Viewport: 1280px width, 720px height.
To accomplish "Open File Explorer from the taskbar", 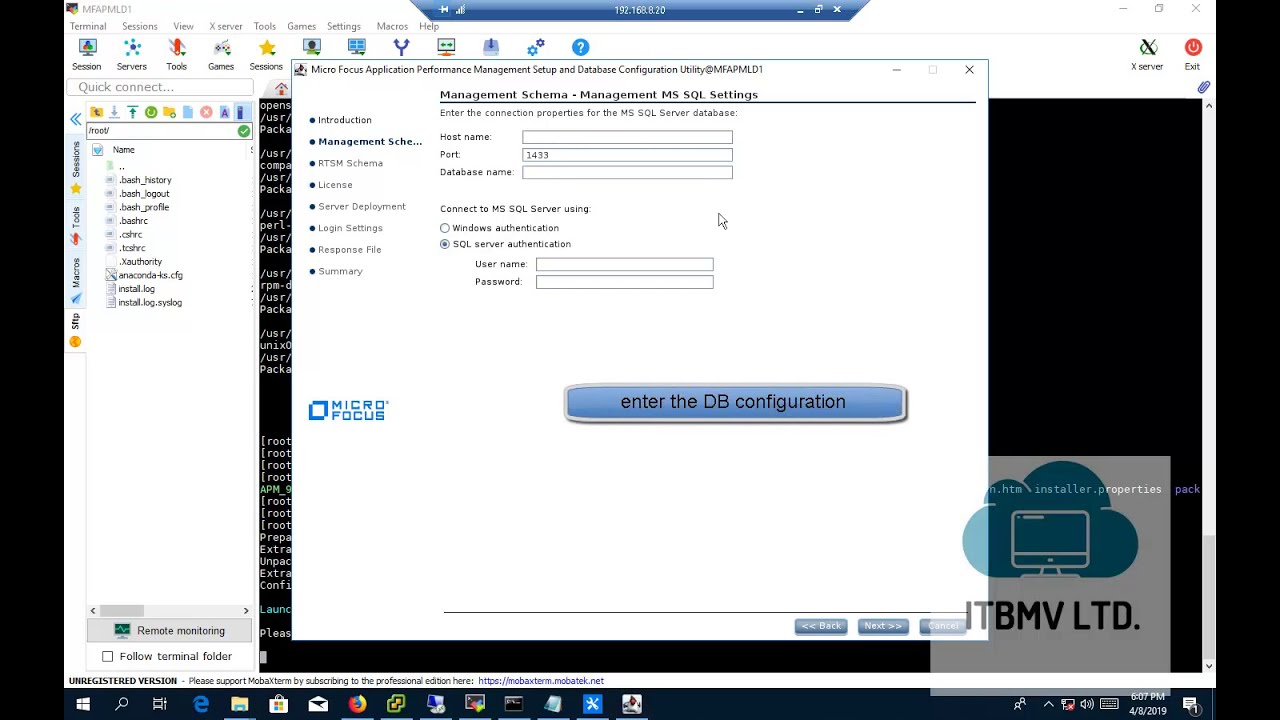I will tap(240, 704).
